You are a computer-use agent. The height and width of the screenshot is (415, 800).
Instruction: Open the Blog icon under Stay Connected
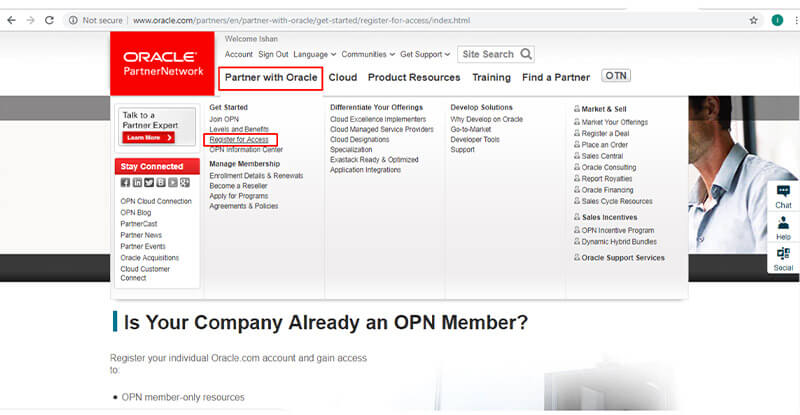161,183
